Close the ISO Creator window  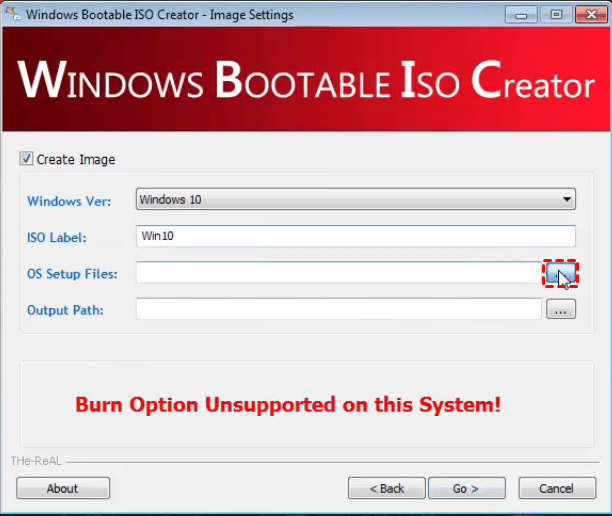click(x=591, y=15)
